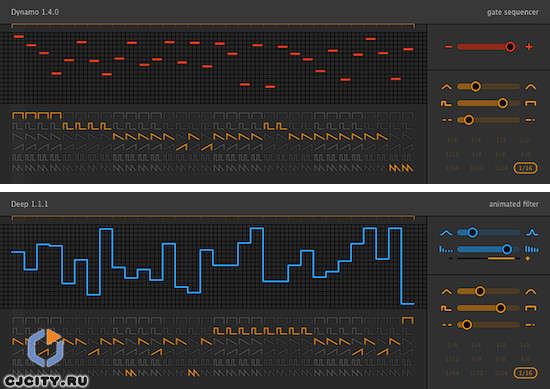Select the highlighted 1/16 rate in Dynamo
The image size is (550, 389).
pyautogui.click(x=525, y=168)
